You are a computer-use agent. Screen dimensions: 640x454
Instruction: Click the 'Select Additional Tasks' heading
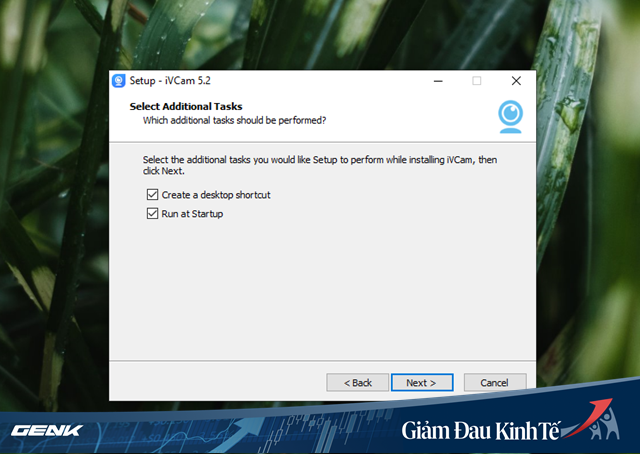[x=186, y=106]
